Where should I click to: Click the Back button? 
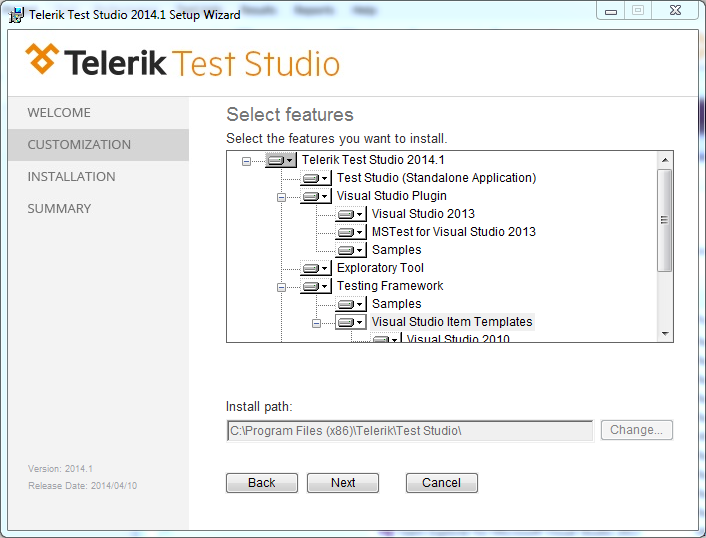pos(262,483)
